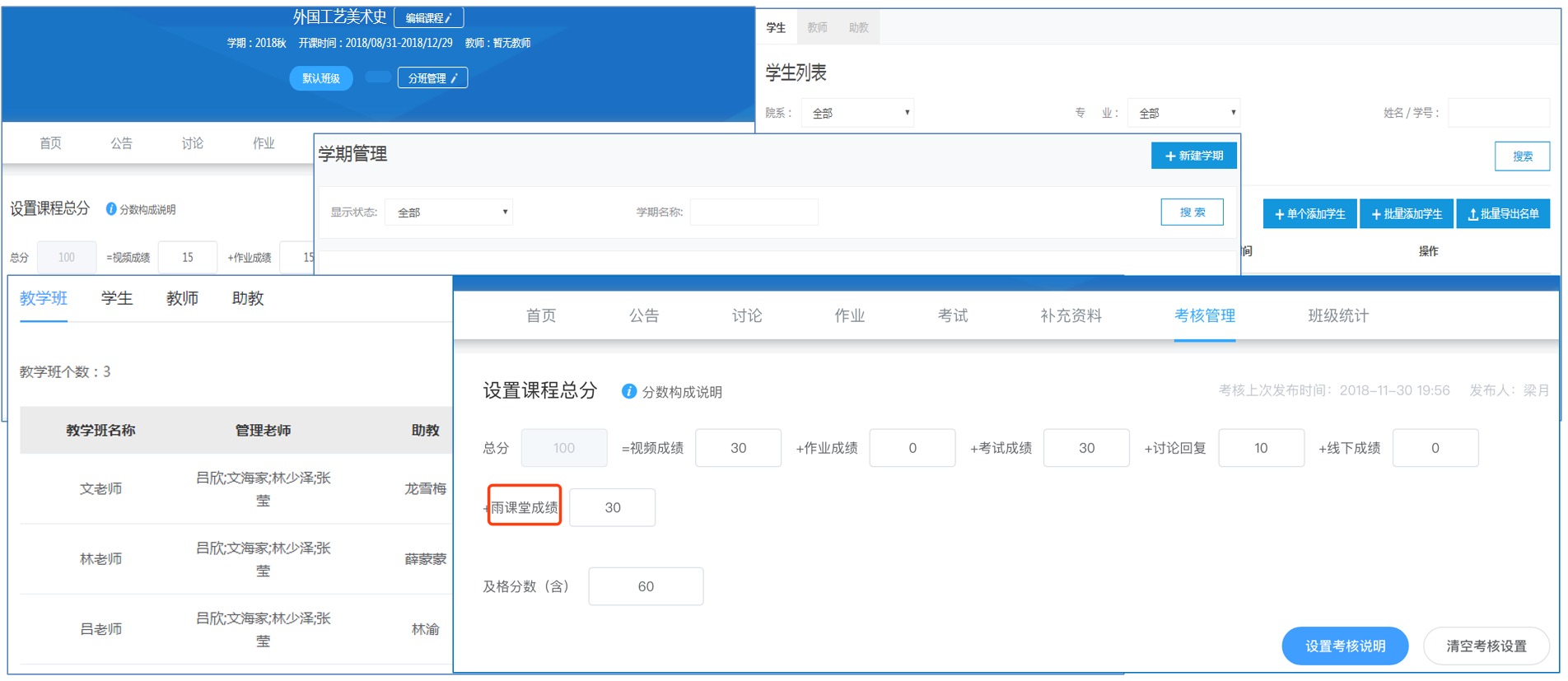This screenshot has width=1568, height=681.
Task: Click 文老师 in the 教学班 table
Action: tap(100, 489)
